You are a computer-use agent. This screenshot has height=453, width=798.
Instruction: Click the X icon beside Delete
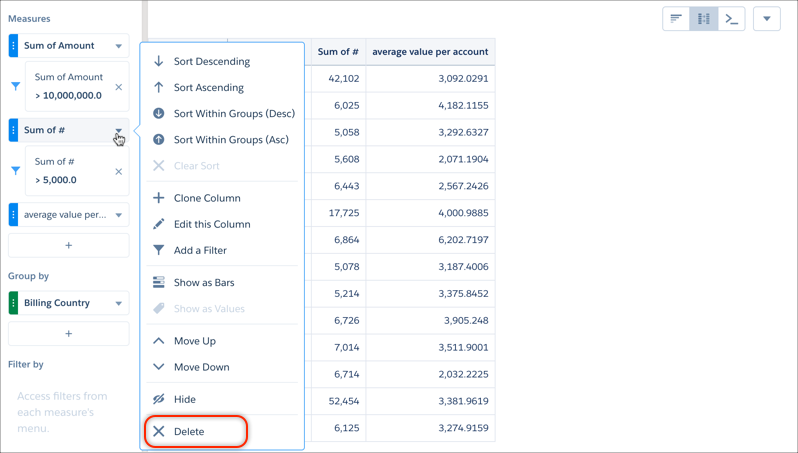pyautogui.click(x=159, y=432)
